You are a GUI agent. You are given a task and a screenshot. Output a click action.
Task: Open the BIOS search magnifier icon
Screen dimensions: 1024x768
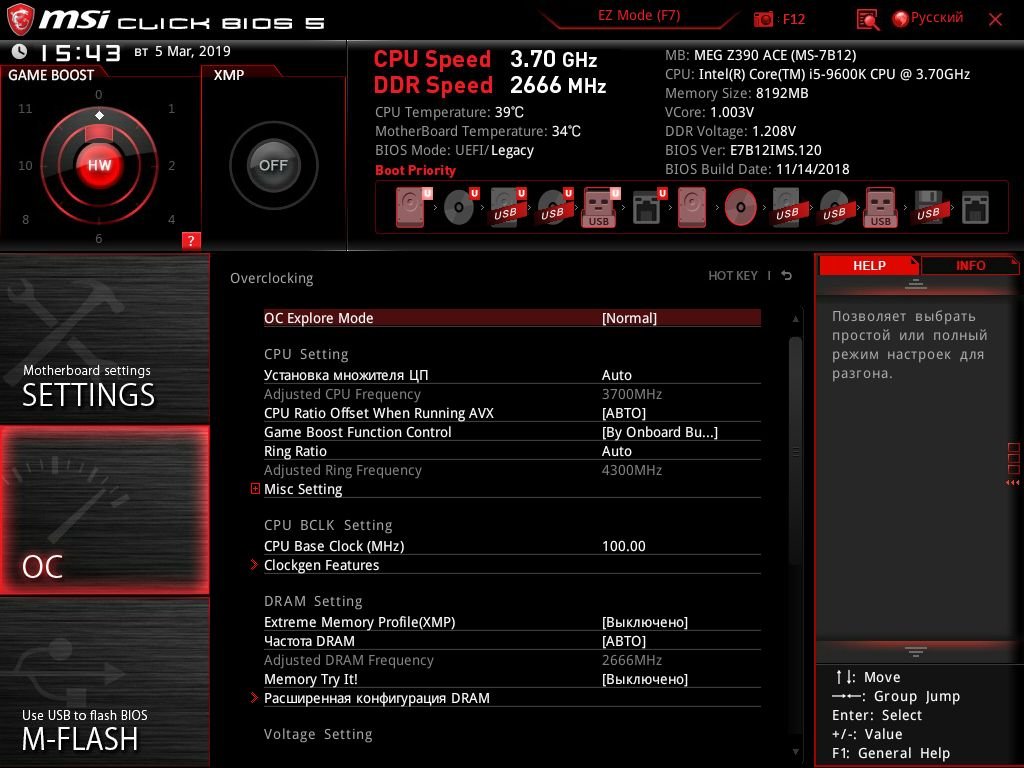[x=867, y=20]
